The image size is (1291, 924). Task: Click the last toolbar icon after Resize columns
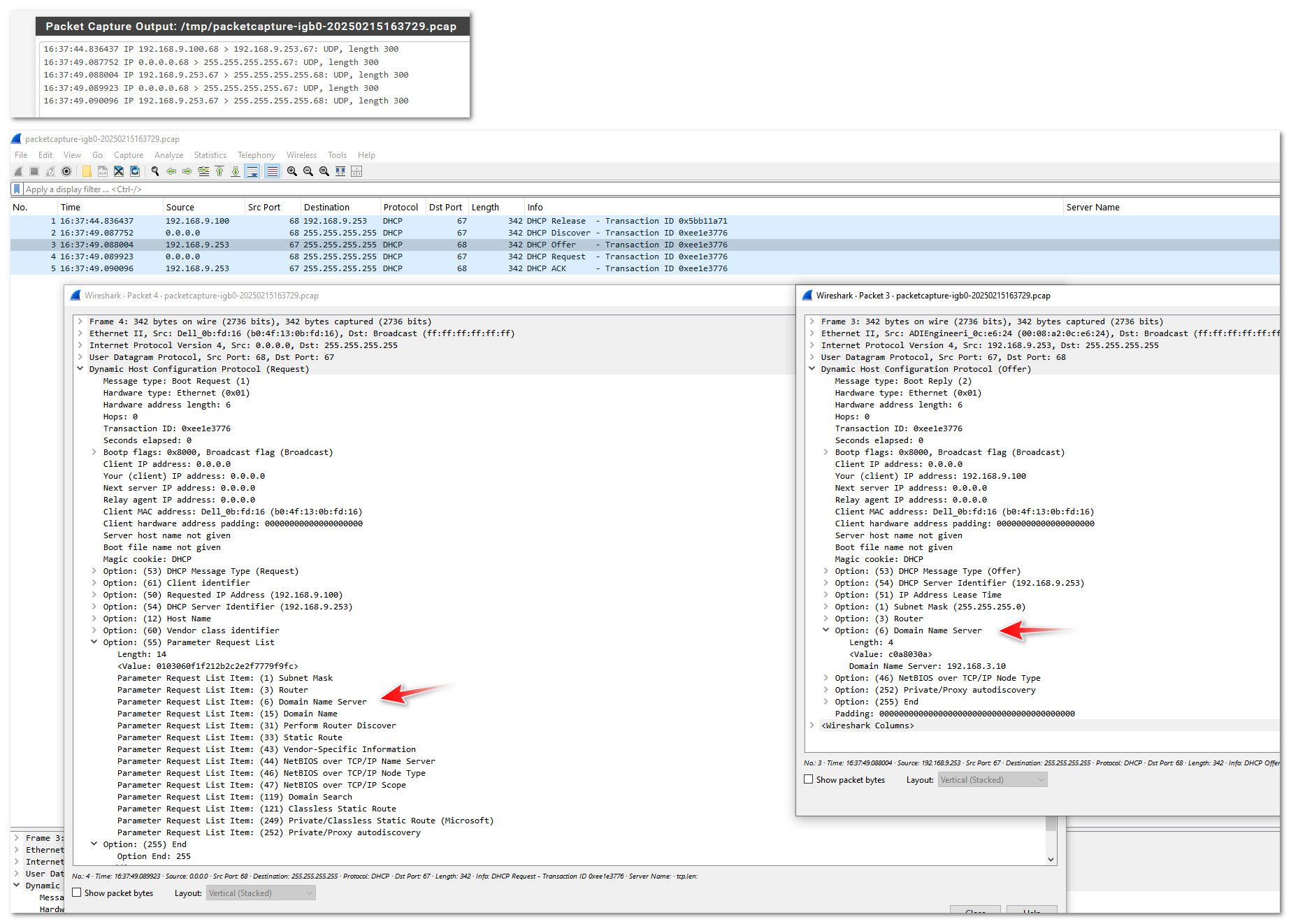(356, 171)
